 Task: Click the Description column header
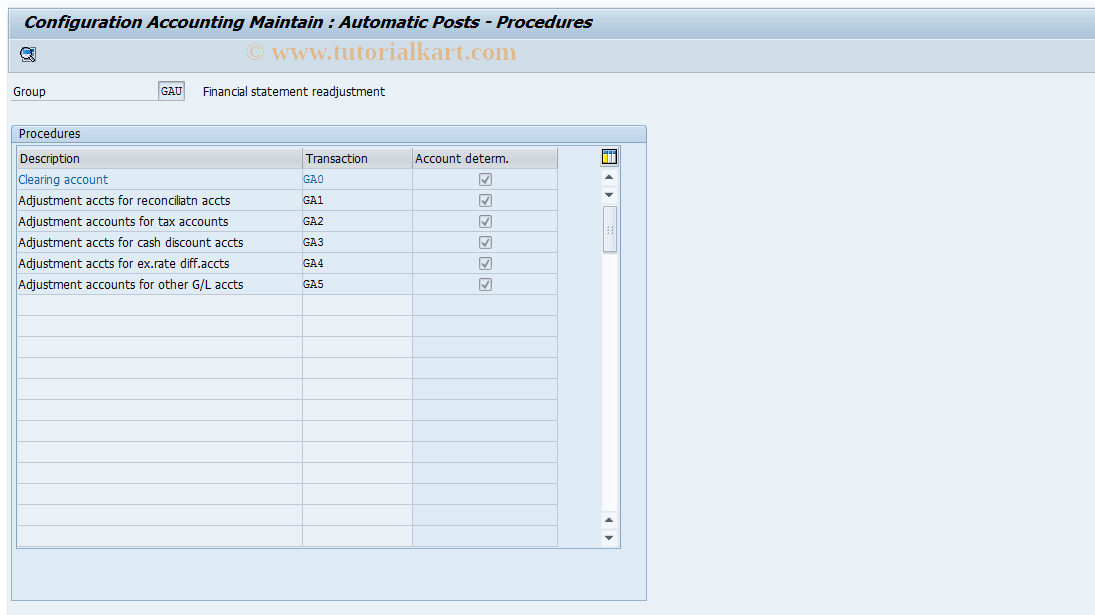[x=159, y=158]
